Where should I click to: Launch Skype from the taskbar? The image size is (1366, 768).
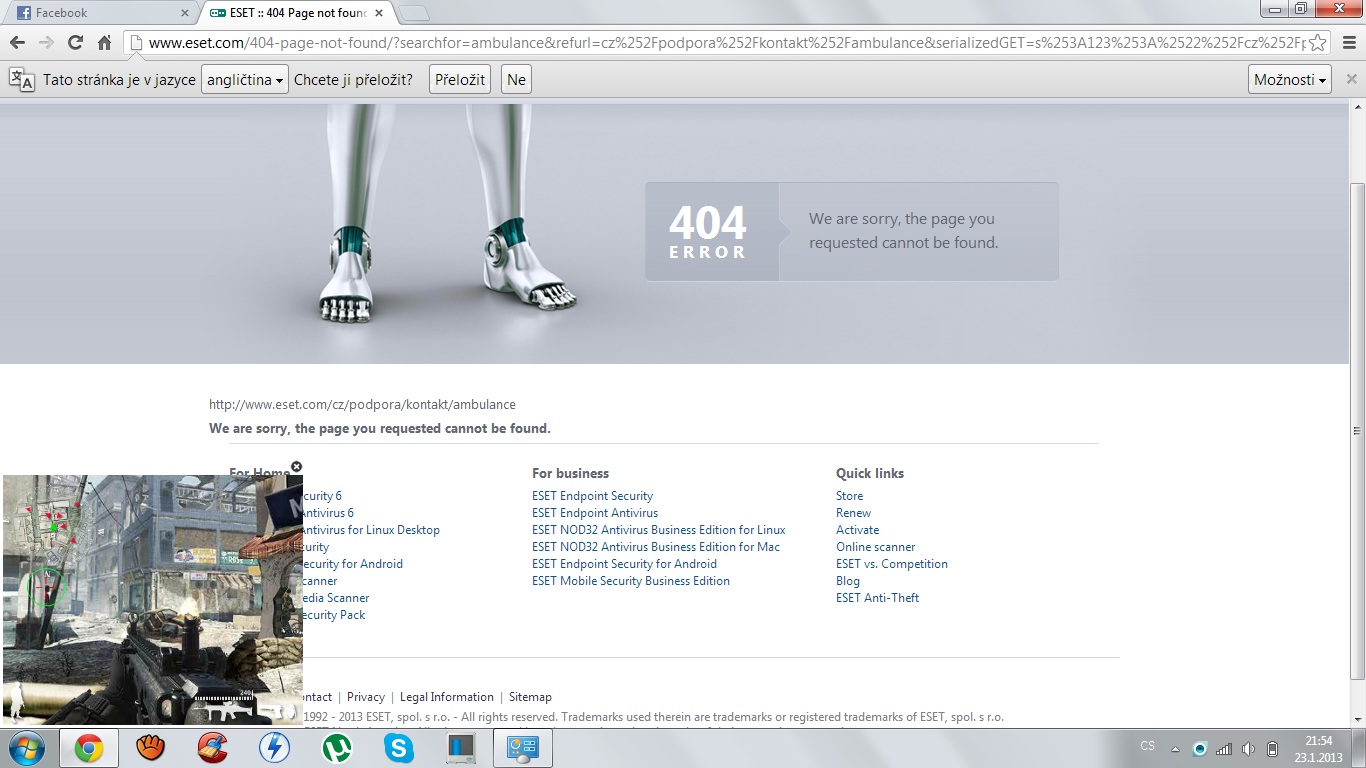tap(399, 748)
